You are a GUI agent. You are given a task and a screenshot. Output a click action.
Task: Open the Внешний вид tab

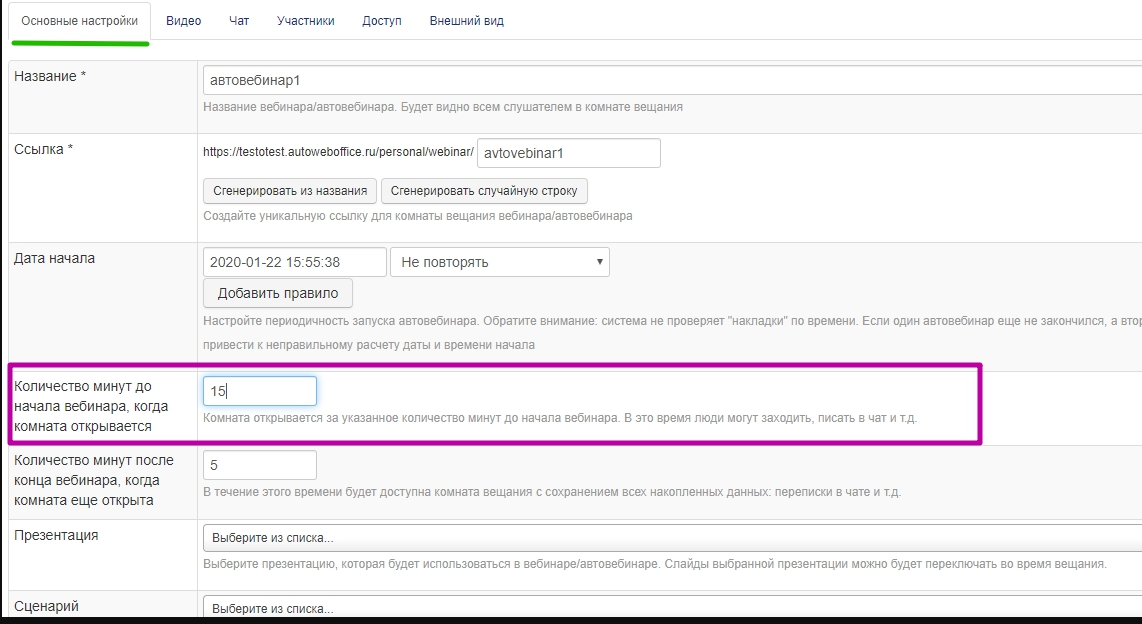(466, 21)
